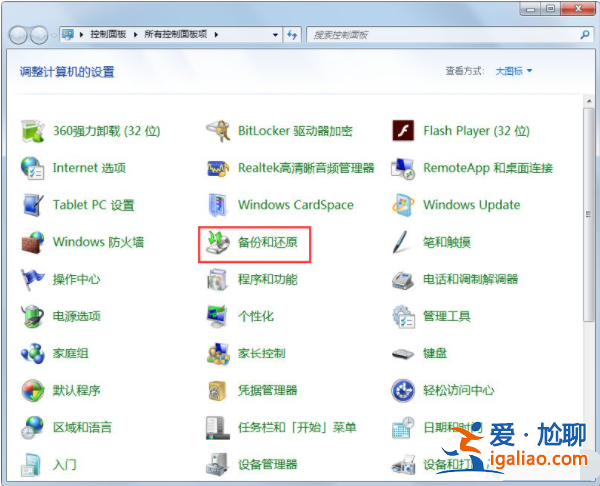Open the 轻松访问中心 icon
This screenshot has height=486, width=600.
pyautogui.click(x=403, y=390)
